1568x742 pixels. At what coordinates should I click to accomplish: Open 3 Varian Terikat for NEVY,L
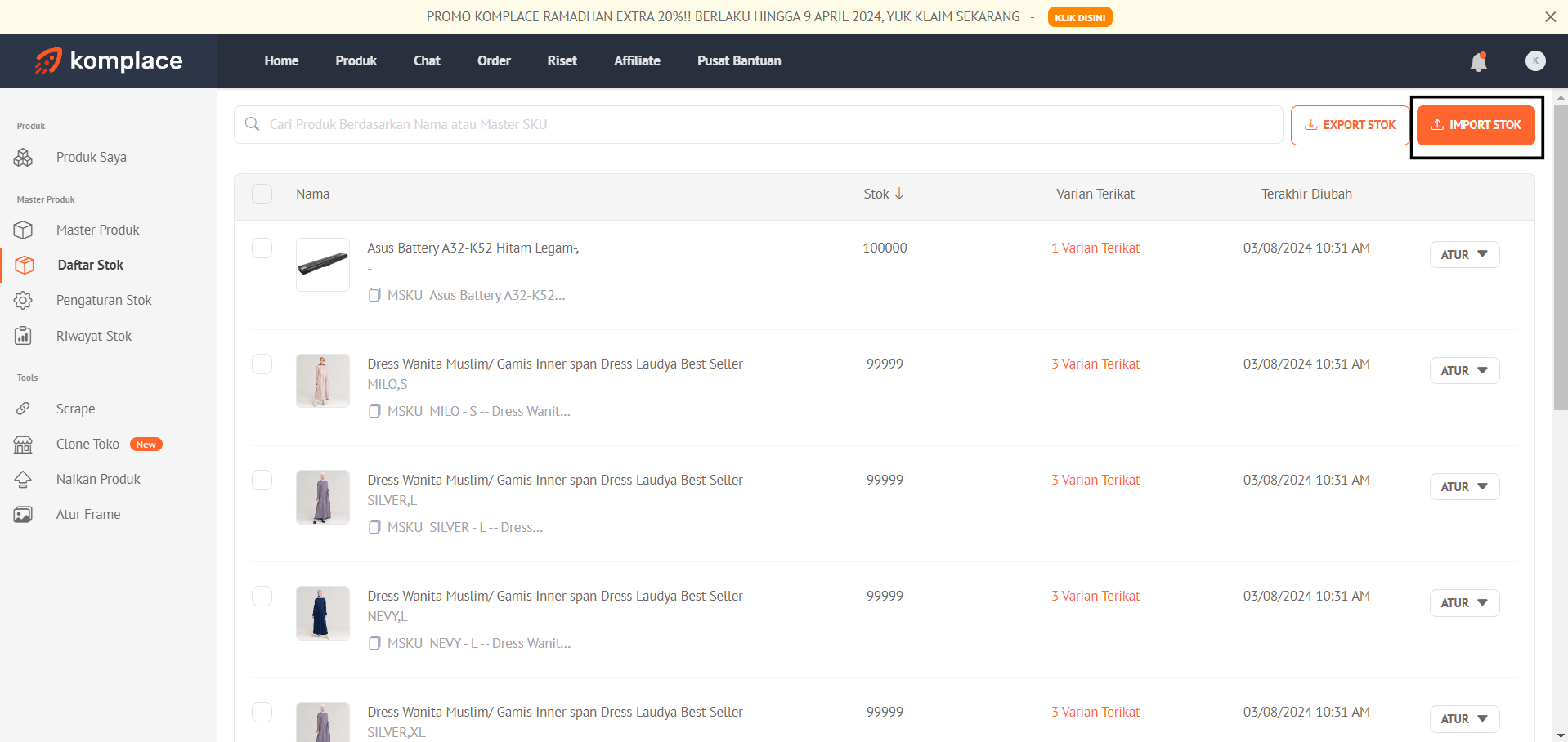pyautogui.click(x=1095, y=596)
